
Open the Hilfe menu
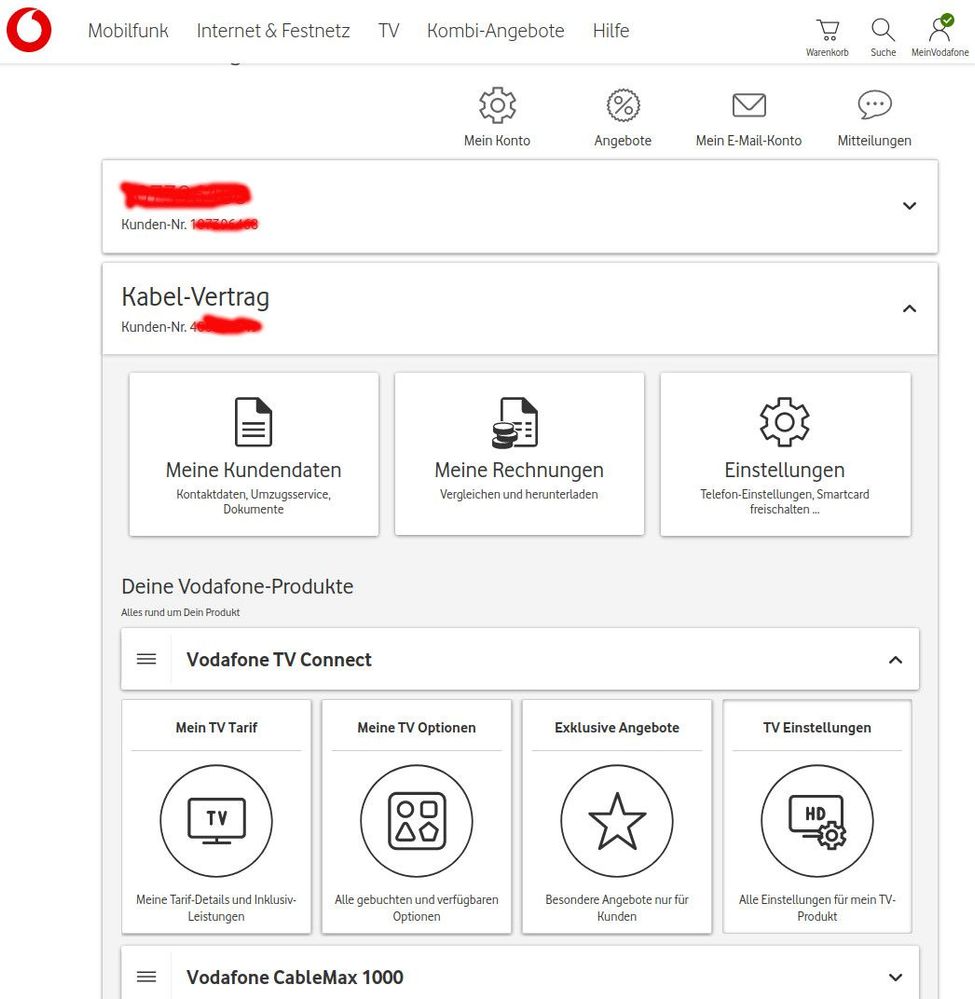tap(611, 31)
